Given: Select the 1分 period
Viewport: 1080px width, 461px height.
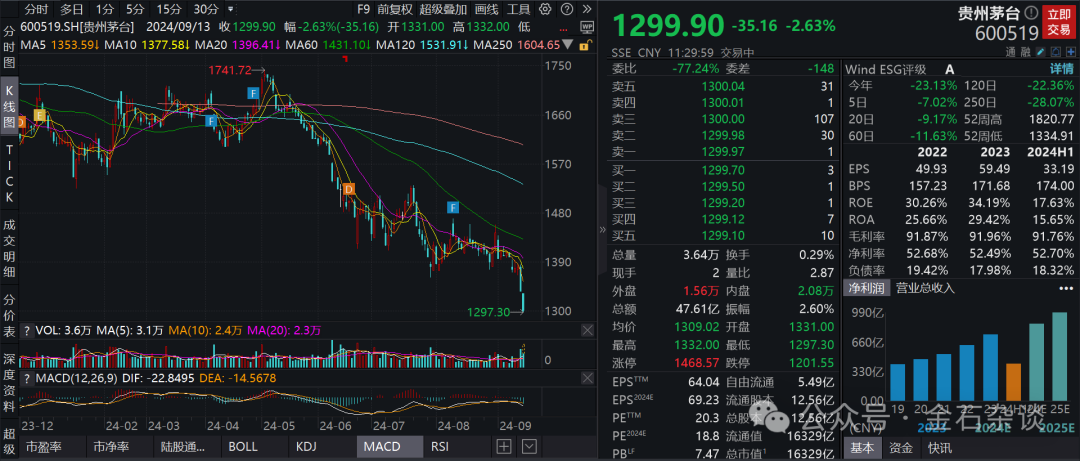Looking at the screenshot, I should point(105,10).
